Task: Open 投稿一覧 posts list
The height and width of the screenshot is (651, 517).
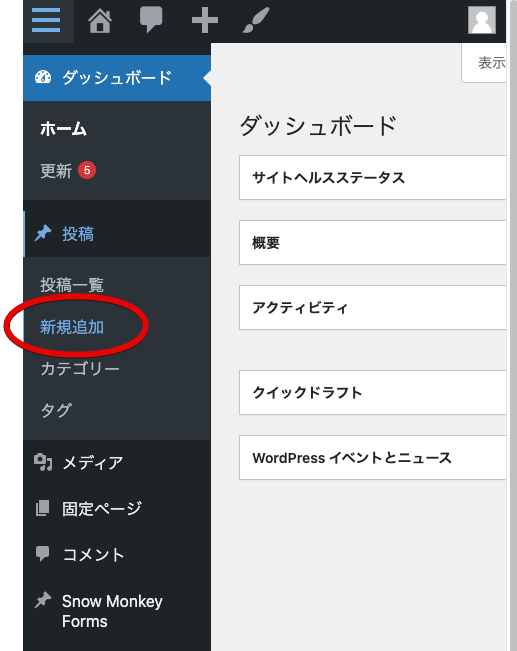Action: point(72,285)
